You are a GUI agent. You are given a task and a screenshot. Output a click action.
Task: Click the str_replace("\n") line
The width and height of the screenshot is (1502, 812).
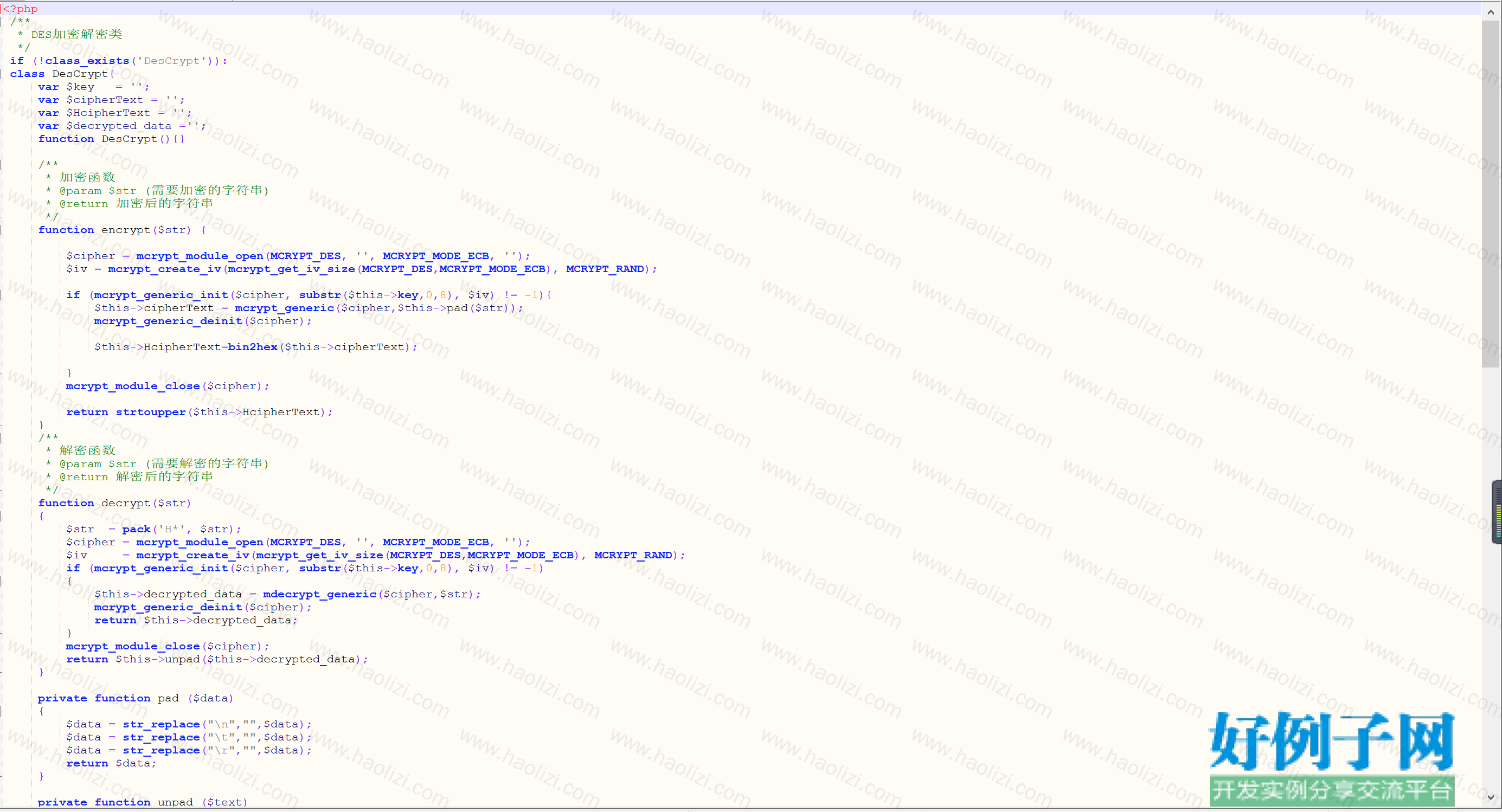coord(189,724)
